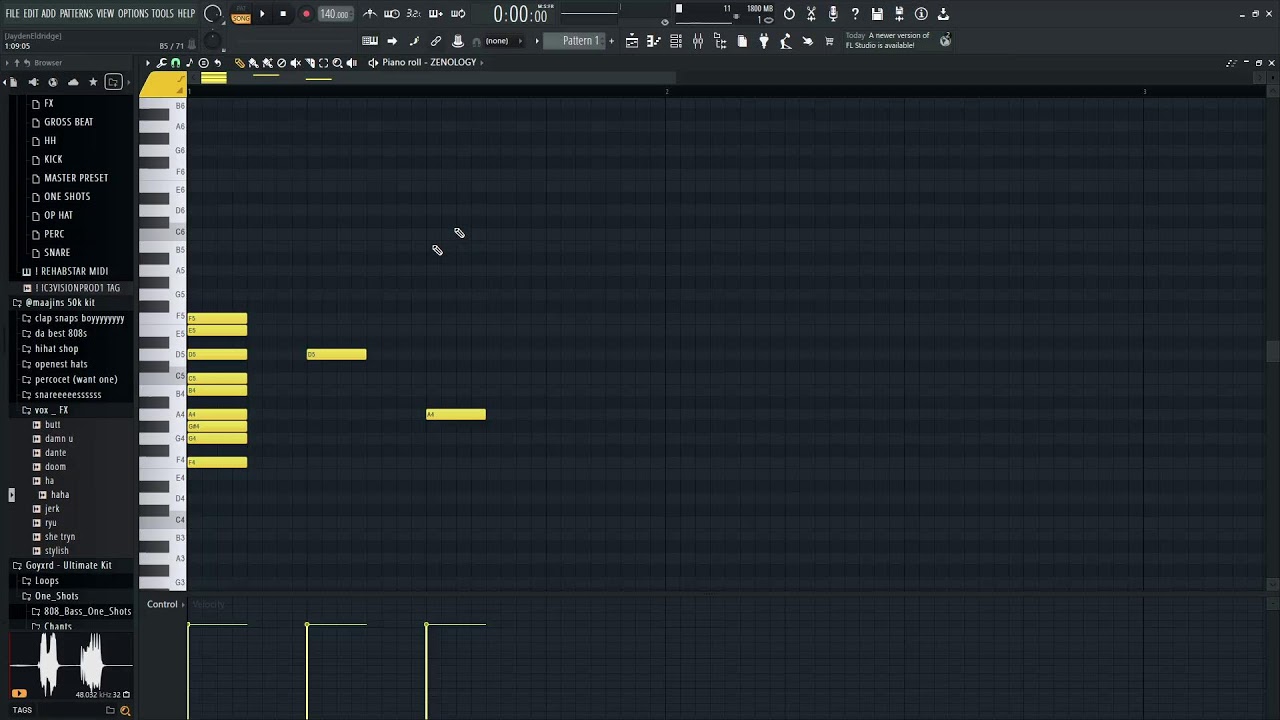Select the Mute notes tool
Screen dimensions: 1280x720
click(x=295, y=62)
